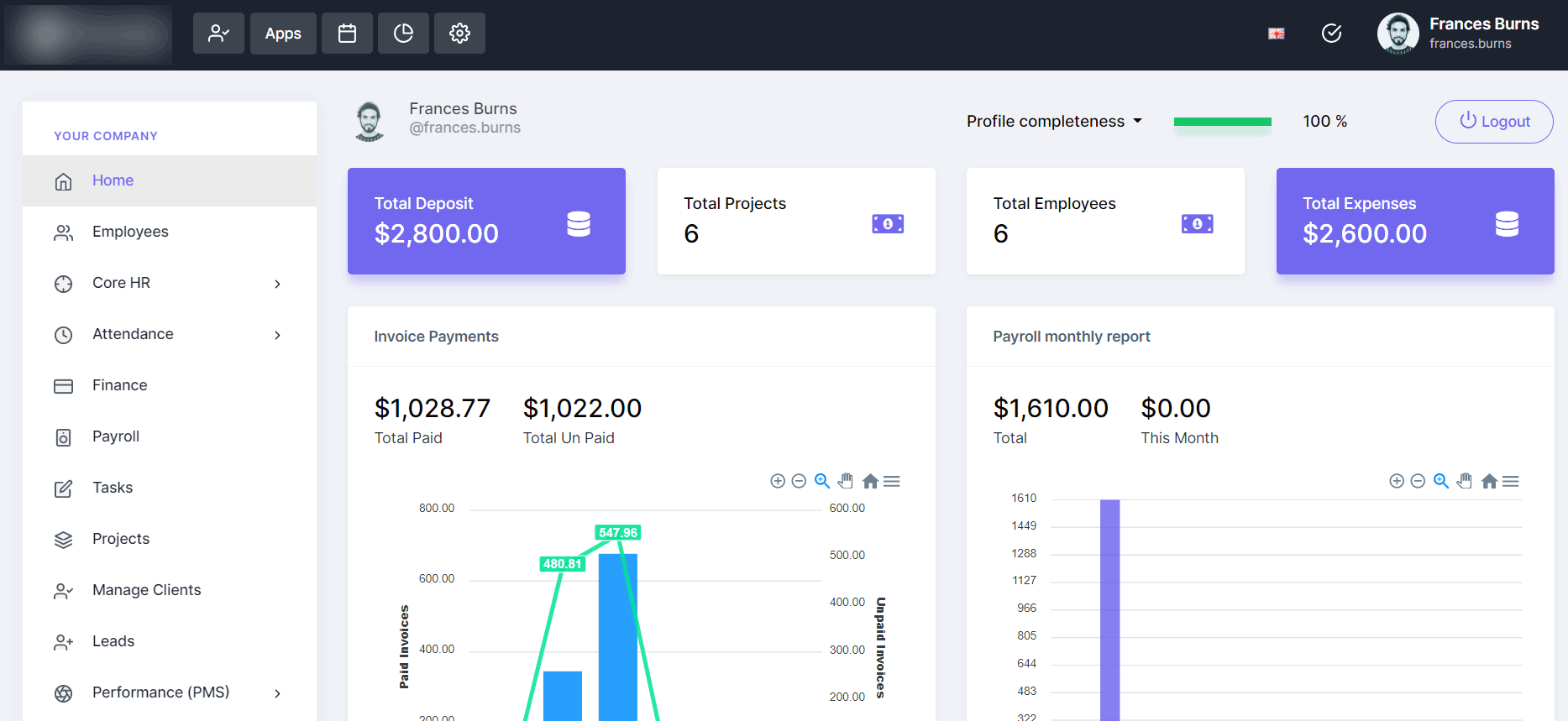Open the Apps menu button
Screen dimensions: 1568x721
(283, 34)
